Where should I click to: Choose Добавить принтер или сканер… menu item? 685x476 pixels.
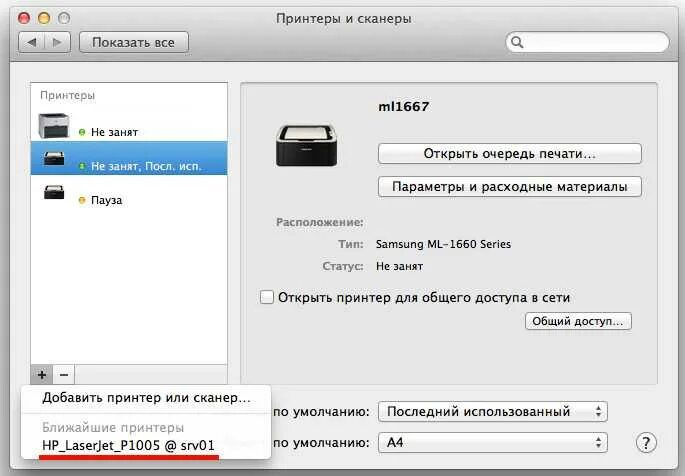(146, 398)
